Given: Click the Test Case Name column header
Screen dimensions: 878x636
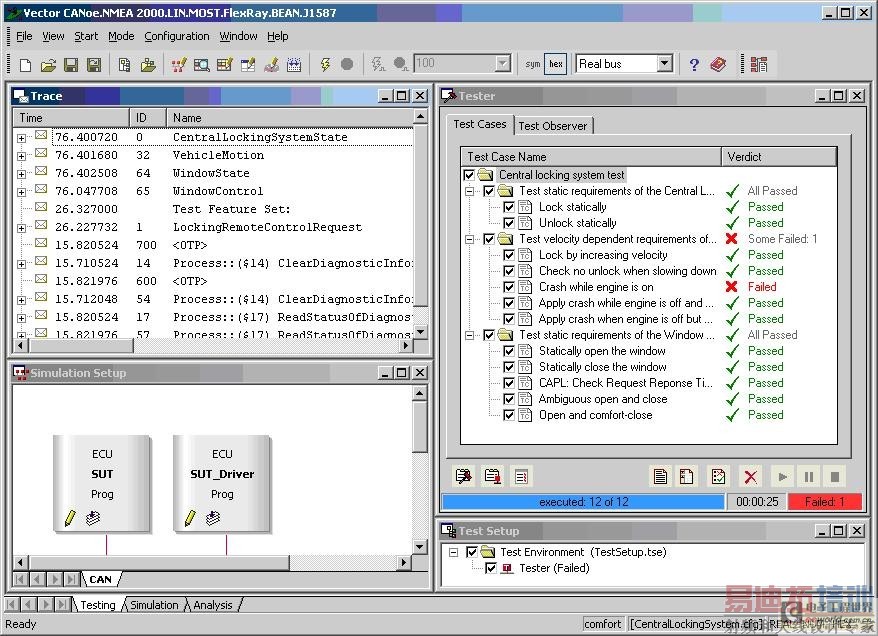Looking at the screenshot, I should click(591, 157).
